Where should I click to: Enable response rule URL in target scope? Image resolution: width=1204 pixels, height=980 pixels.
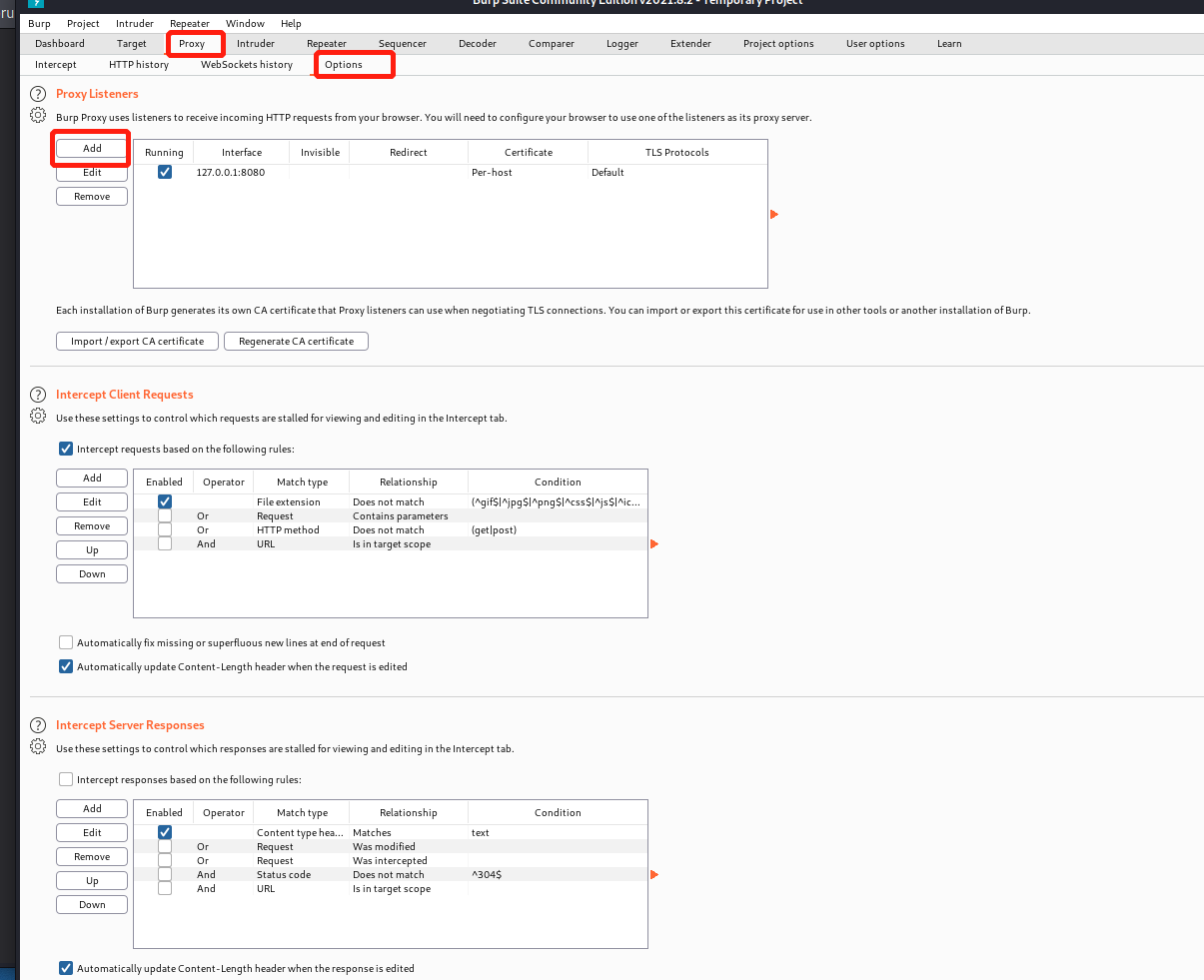(165, 888)
